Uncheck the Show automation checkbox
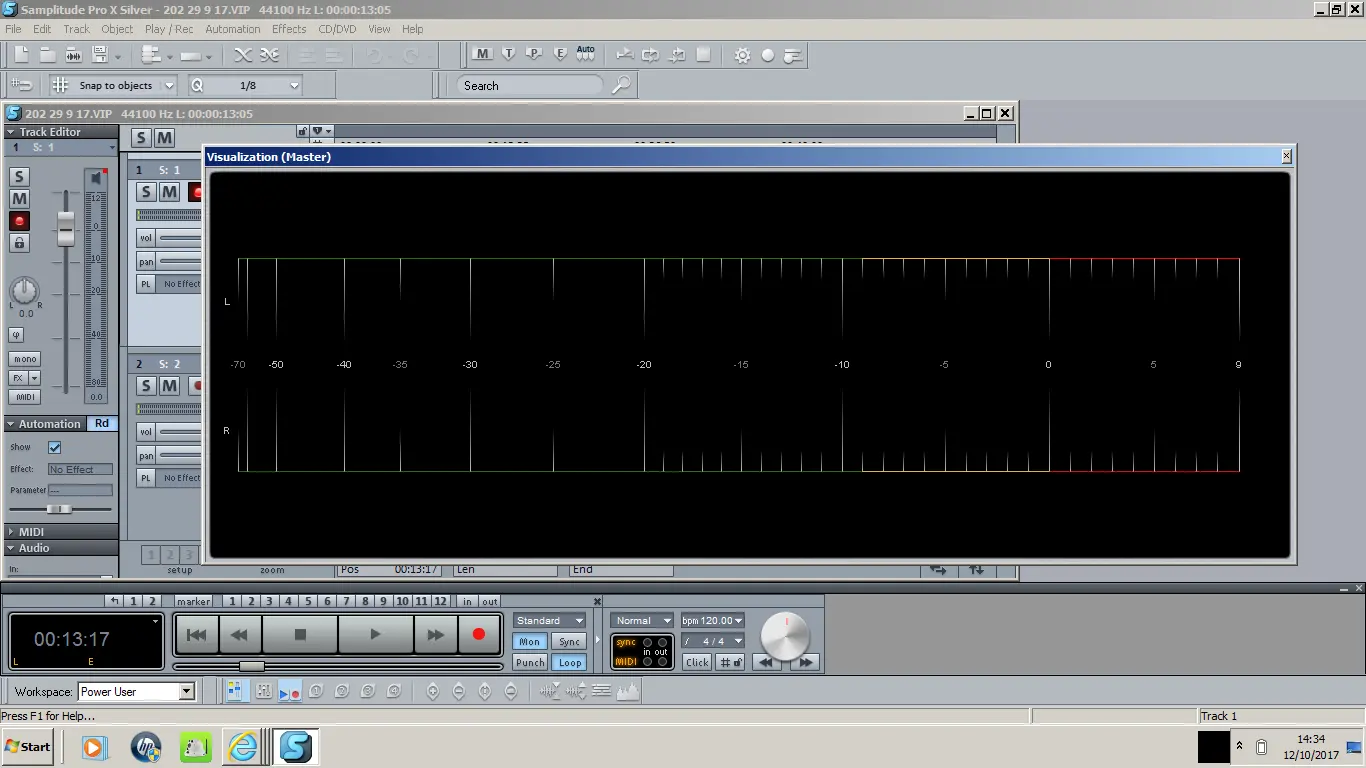This screenshot has height=768, width=1366. 55,447
